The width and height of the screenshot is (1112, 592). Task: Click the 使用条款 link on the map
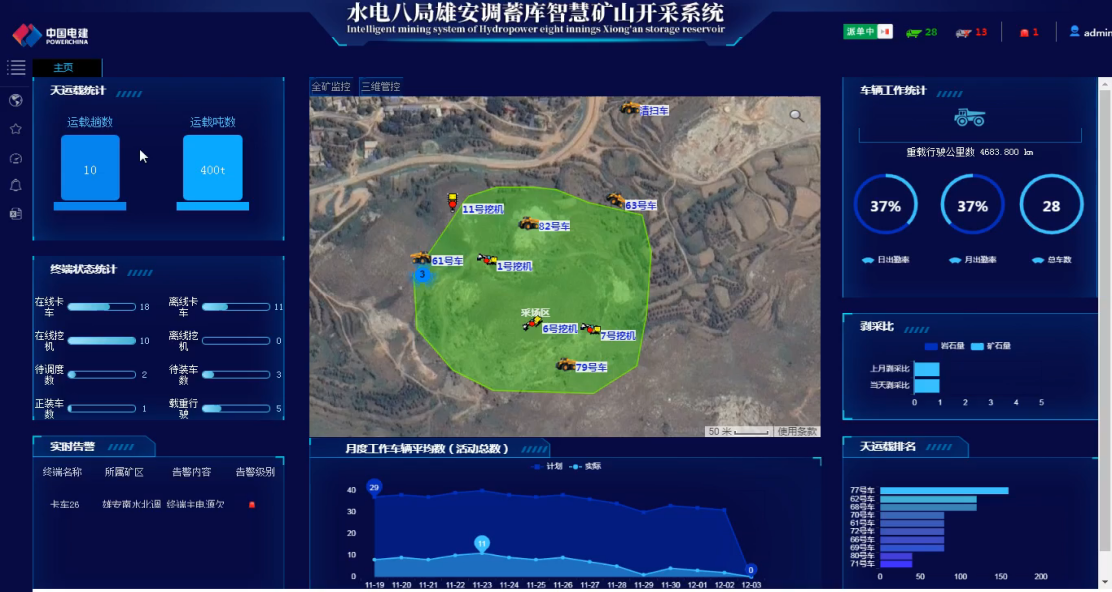(x=797, y=432)
